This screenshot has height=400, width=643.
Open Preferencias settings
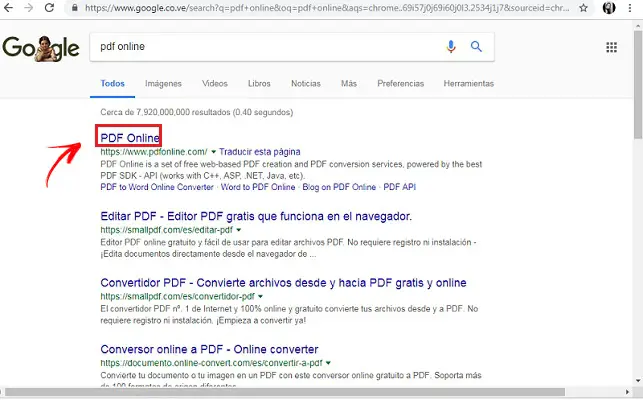click(401, 83)
